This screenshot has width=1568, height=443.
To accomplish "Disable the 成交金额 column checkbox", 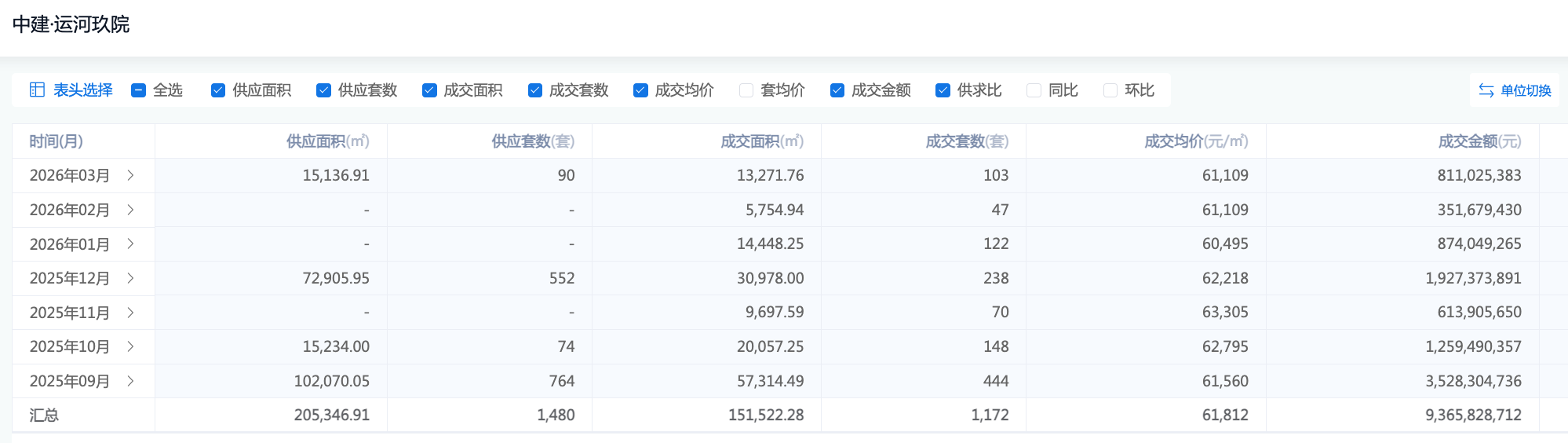I will 837,90.
